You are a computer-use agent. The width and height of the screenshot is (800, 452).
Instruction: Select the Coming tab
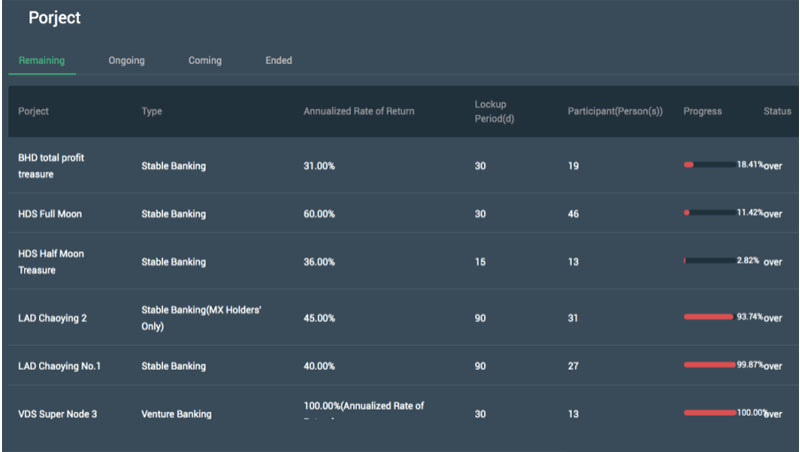205,60
